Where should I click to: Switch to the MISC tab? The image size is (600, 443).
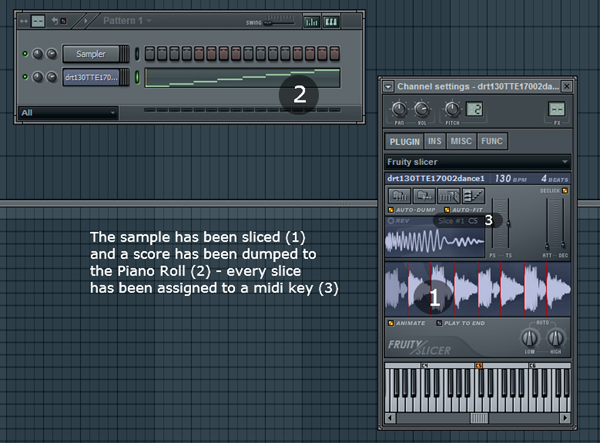(461, 142)
